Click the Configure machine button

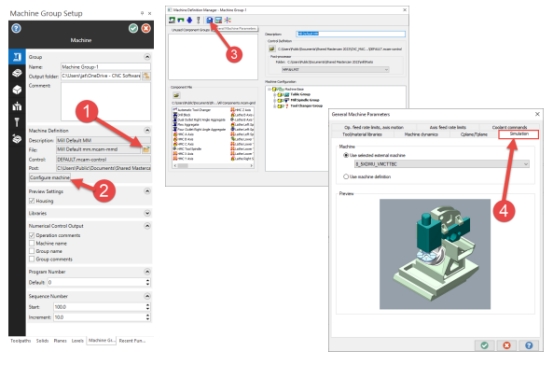pyautogui.click(x=50, y=178)
